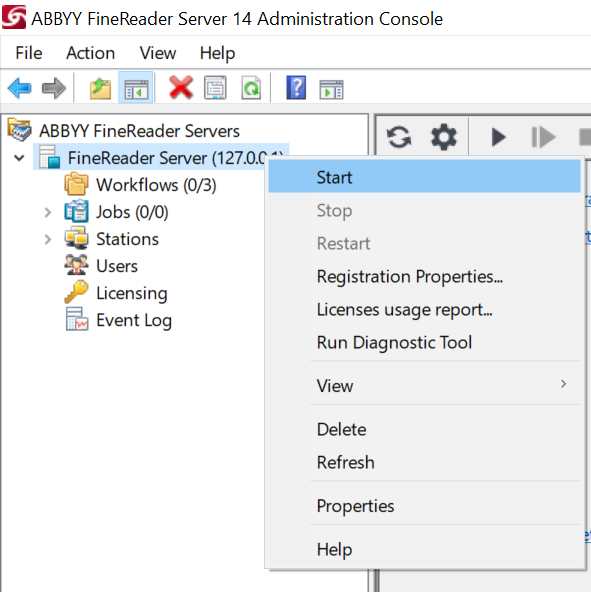Click the ABBYY FineReader Servers root icon
This screenshot has height=592, width=591.
point(19,130)
